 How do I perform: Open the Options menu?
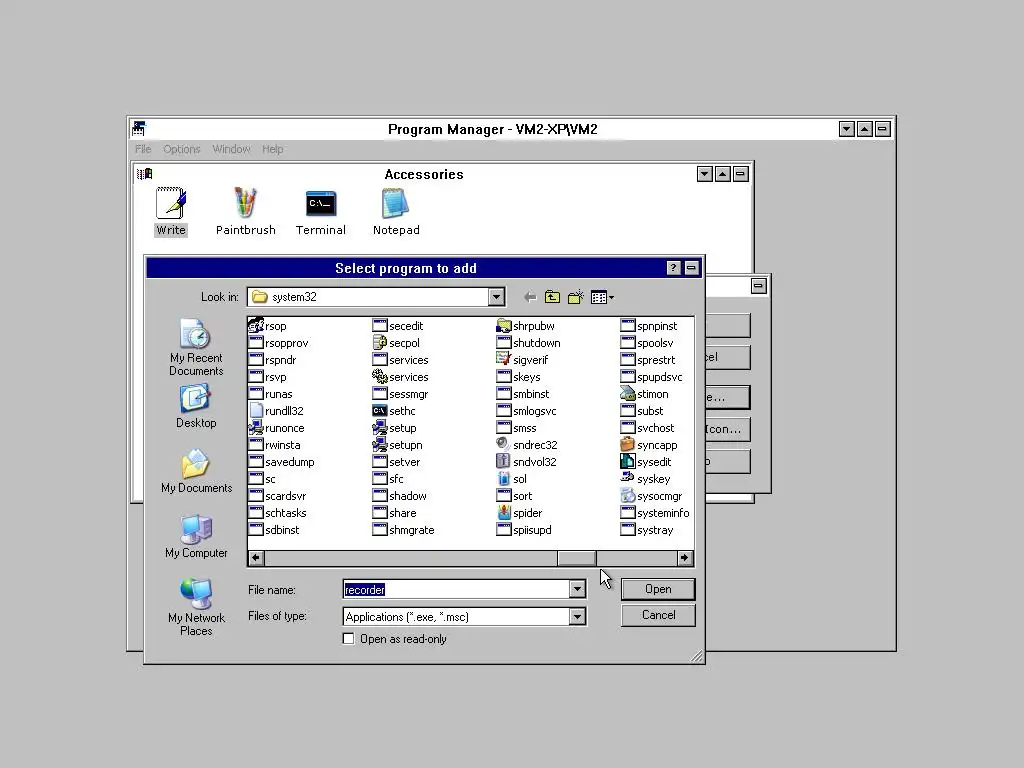pos(182,149)
